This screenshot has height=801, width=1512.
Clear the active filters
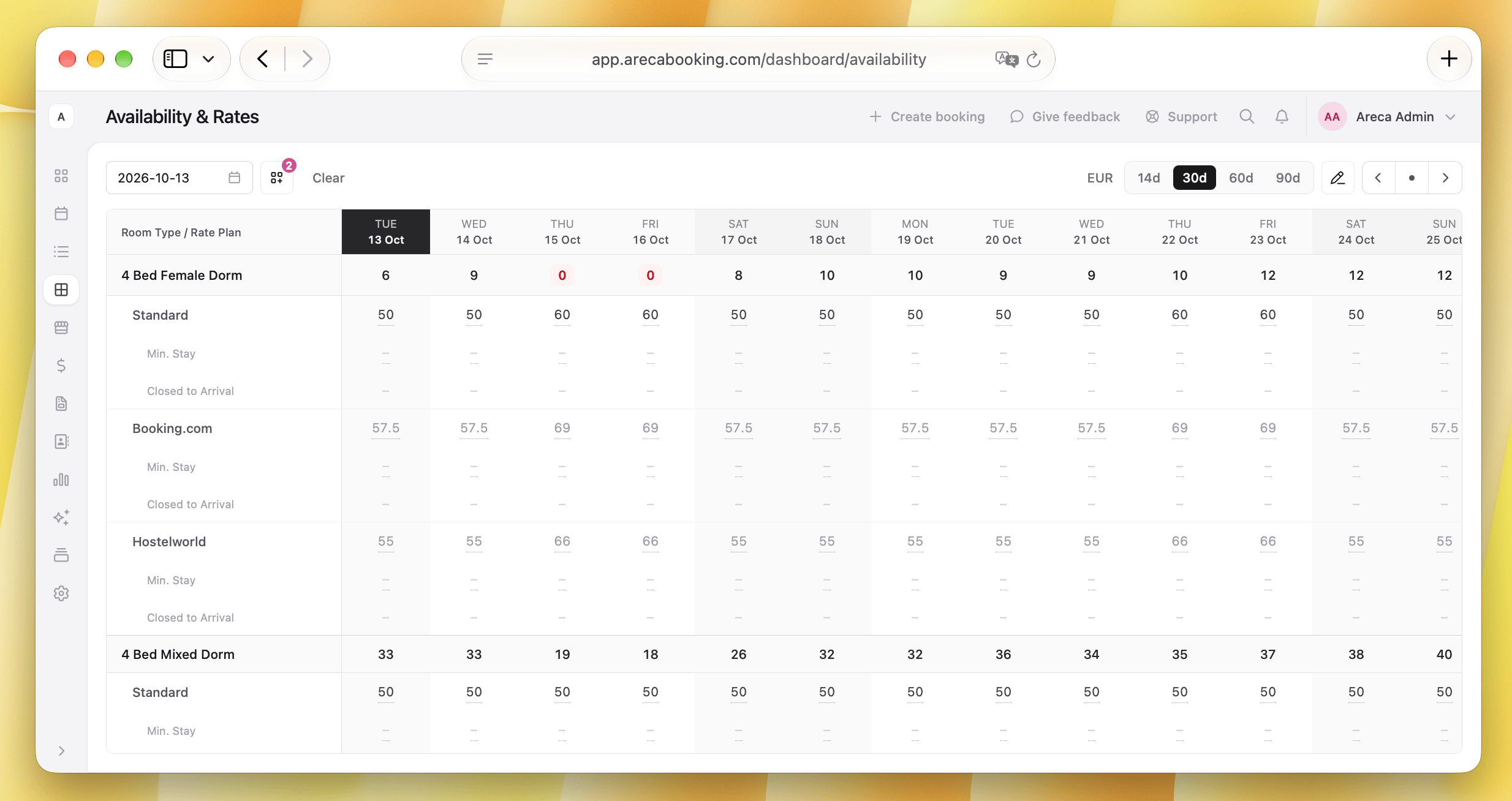pyautogui.click(x=328, y=178)
